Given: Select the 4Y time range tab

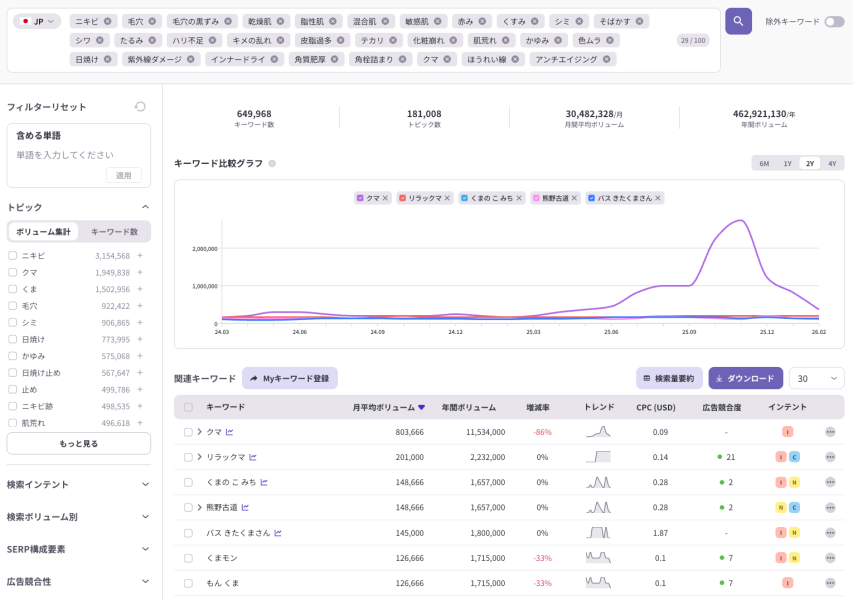Looking at the screenshot, I should 832,163.
